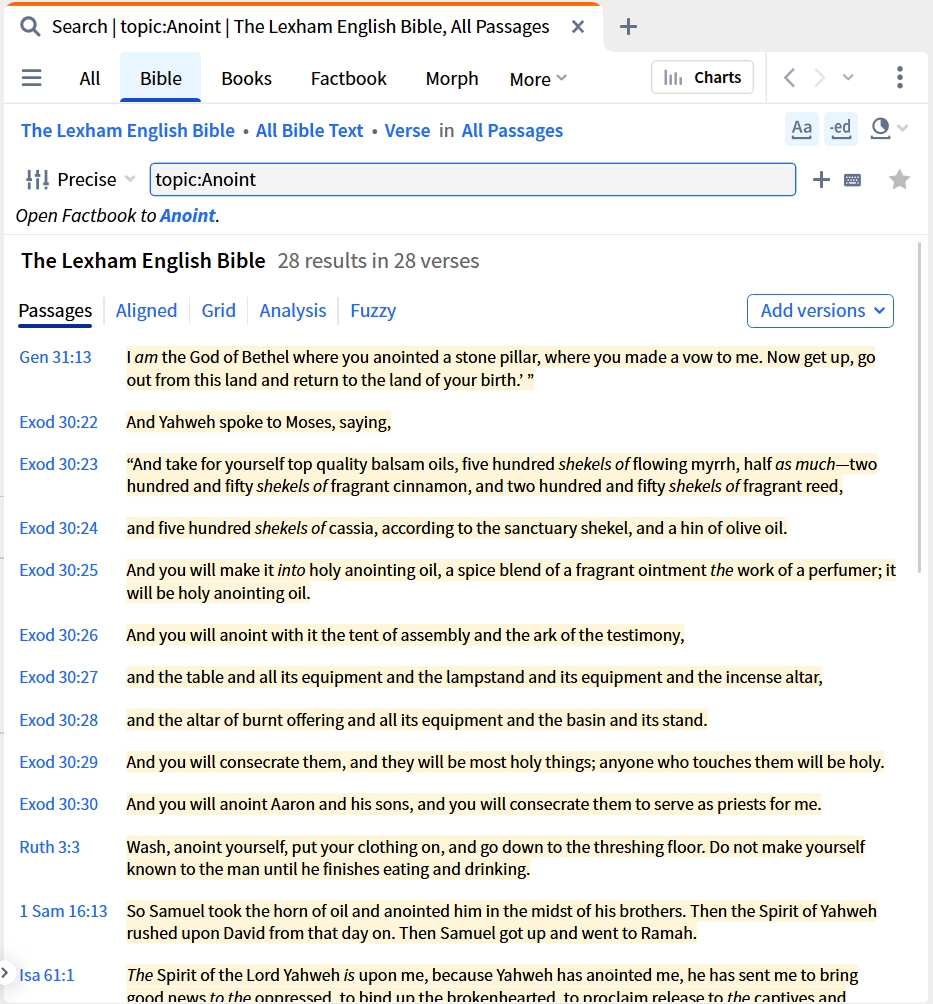Expand the display settings chevron

(x=903, y=129)
